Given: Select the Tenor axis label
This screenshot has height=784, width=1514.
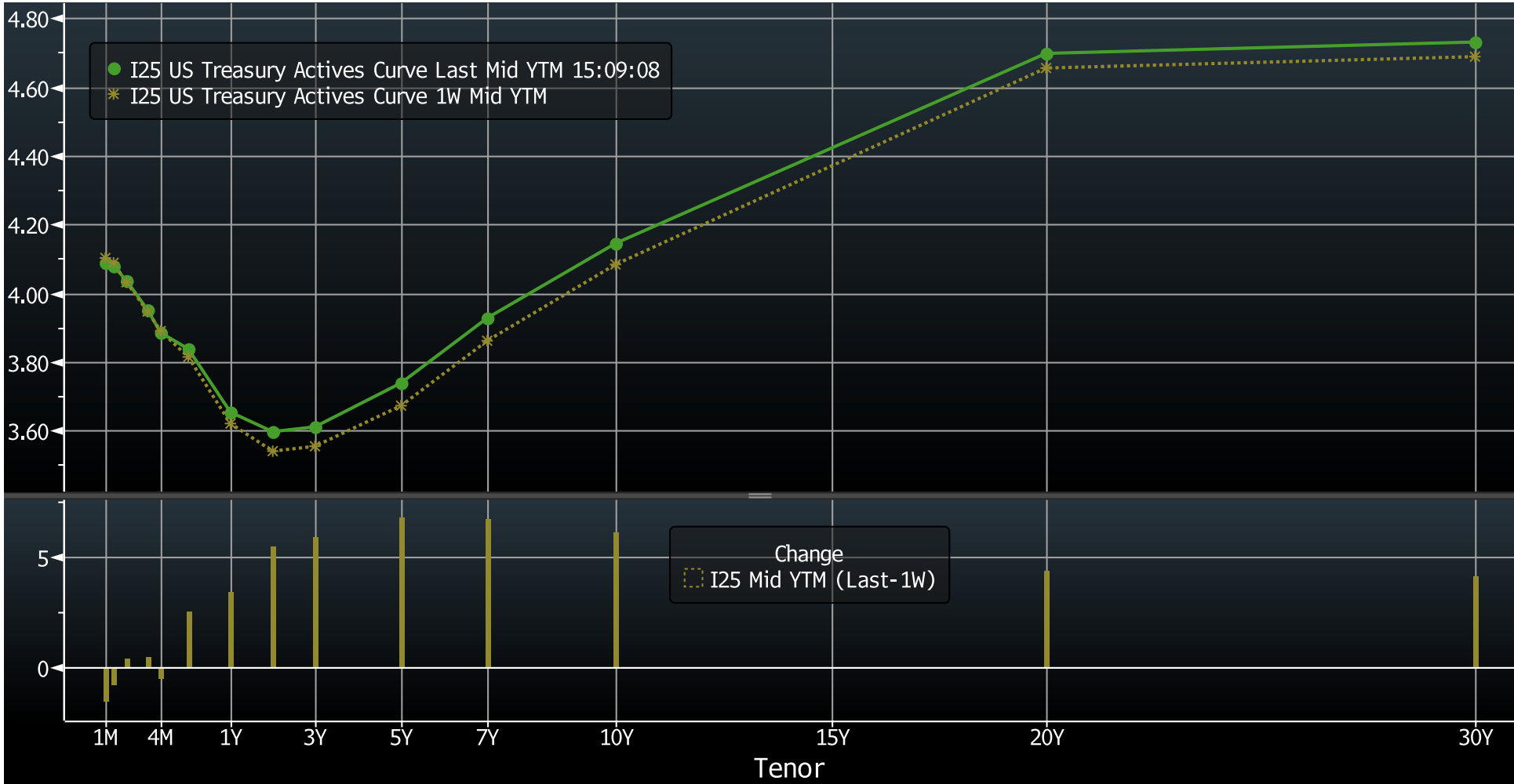Looking at the screenshot, I should (788, 769).
